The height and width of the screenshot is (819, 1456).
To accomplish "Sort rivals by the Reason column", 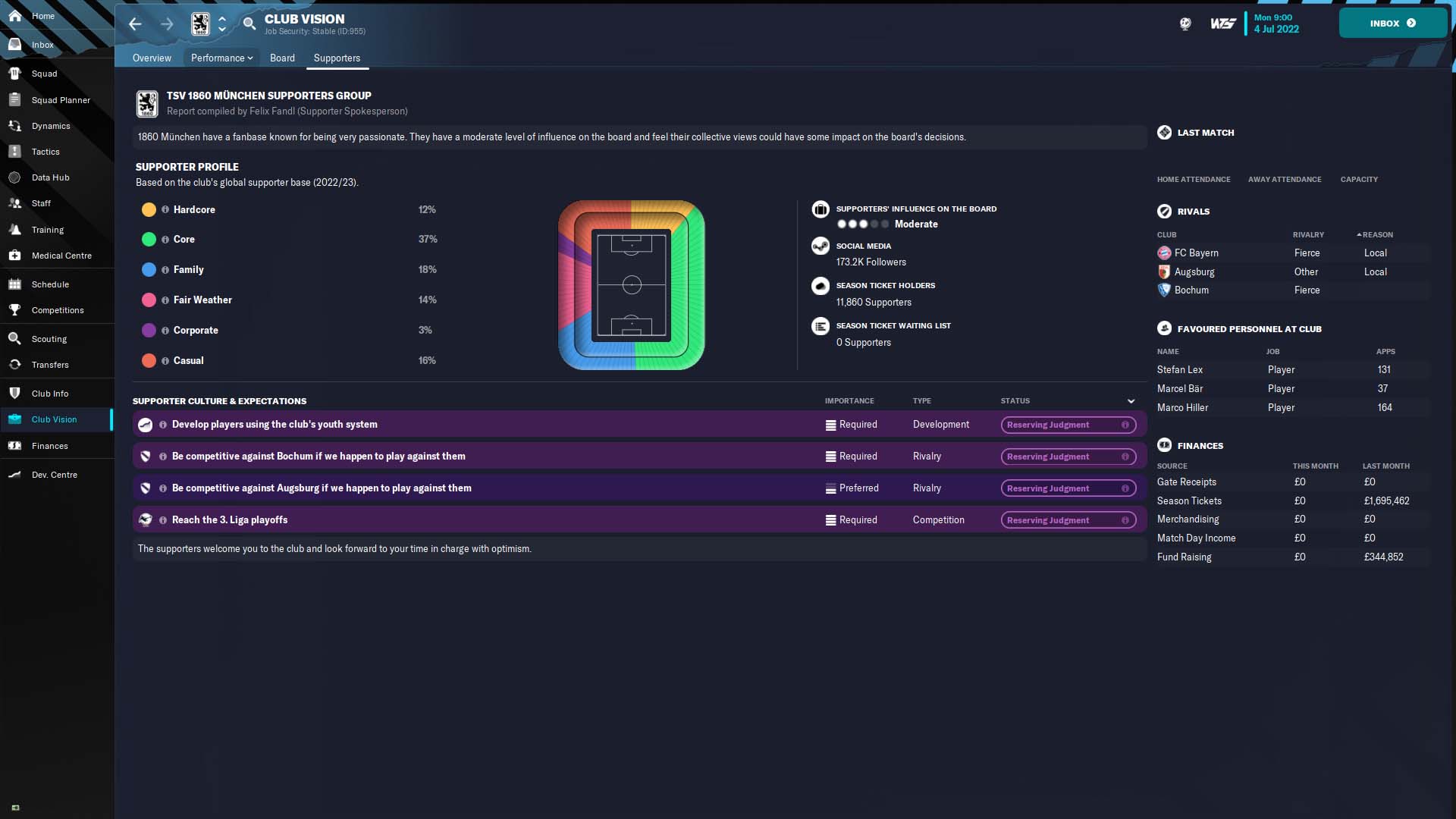I will pos(1376,235).
